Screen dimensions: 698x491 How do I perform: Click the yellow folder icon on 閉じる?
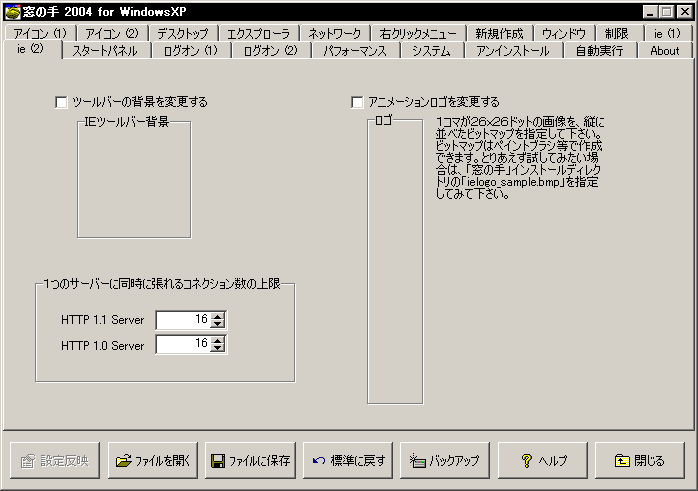621,461
